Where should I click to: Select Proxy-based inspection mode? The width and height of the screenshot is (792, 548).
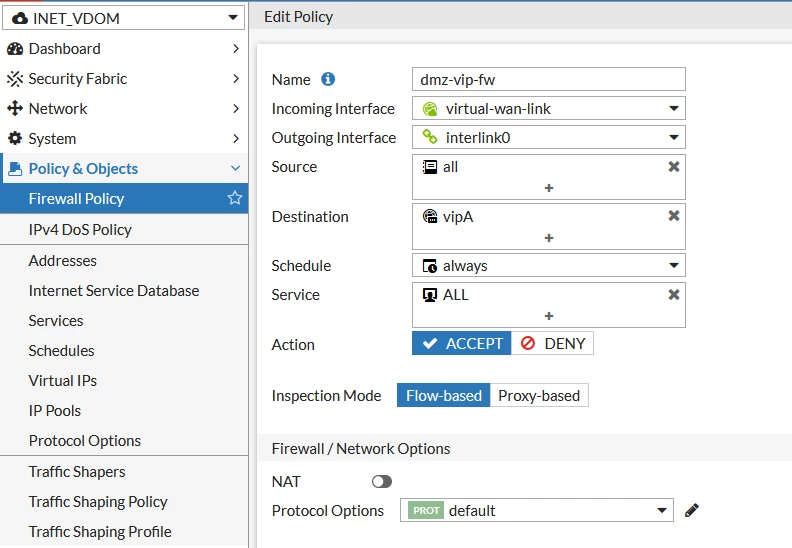pyautogui.click(x=539, y=395)
